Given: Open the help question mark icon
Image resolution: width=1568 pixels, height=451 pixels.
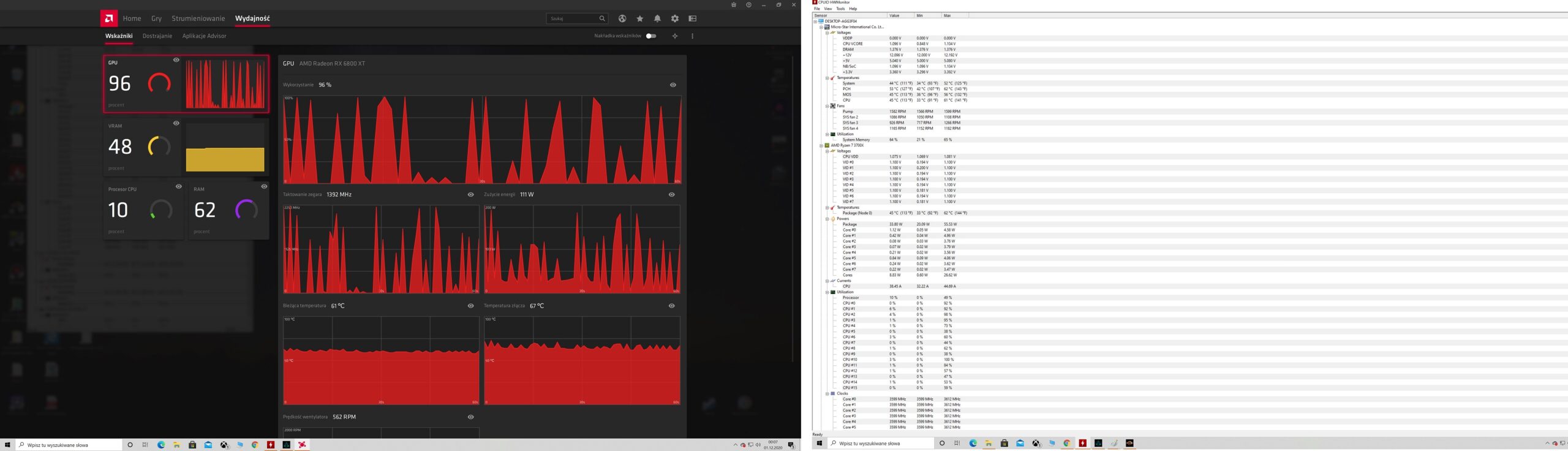Looking at the screenshot, I should 748,5.
